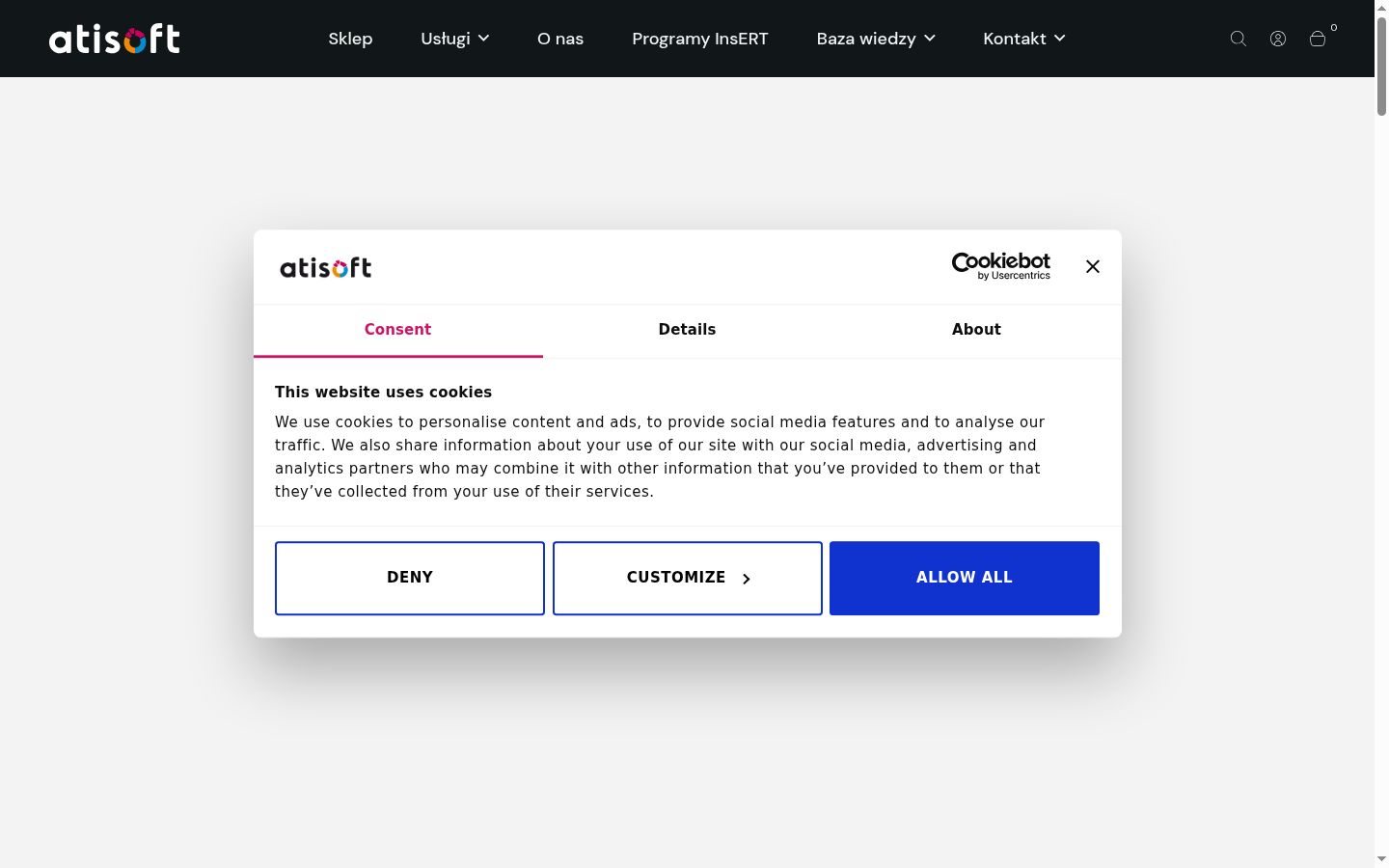Open the Sklep menu item

click(350, 39)
